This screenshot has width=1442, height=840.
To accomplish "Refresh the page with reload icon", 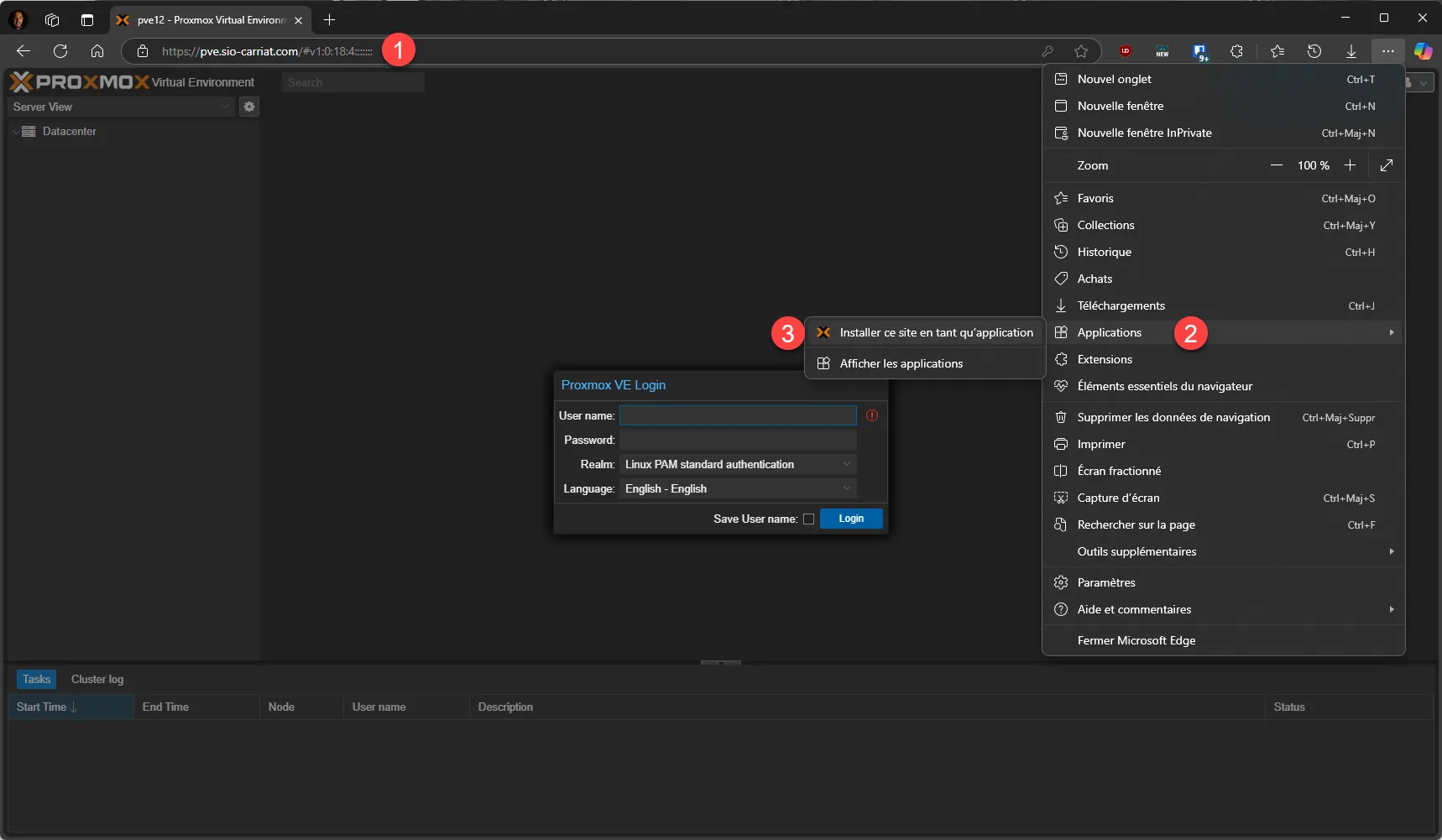I will pyautogui.click(x=60, y=51).
